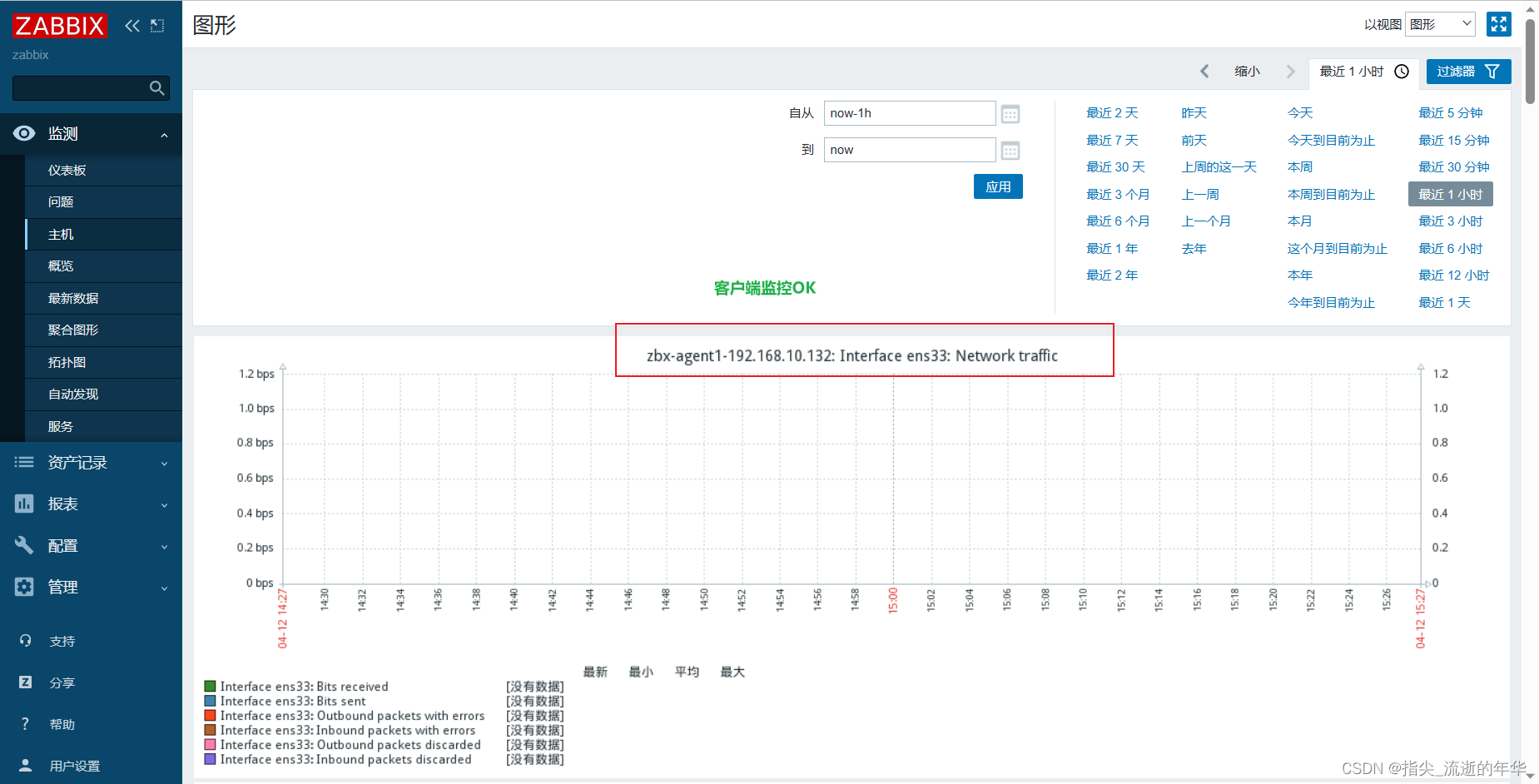
Task: Open 概览 overview menu item
Action: [x=104, y=266]
